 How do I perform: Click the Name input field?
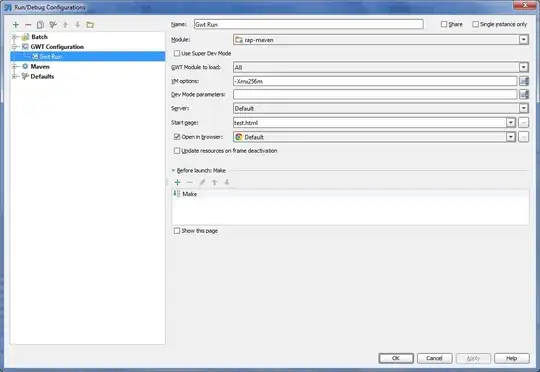click(309, 24)
